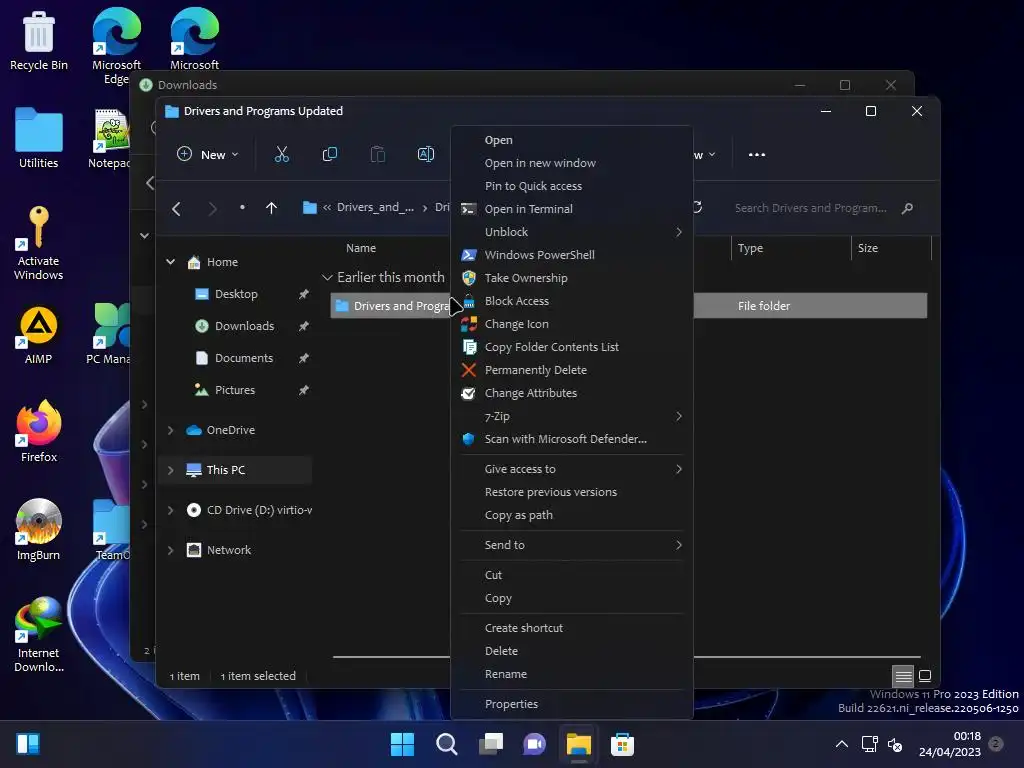The width and height of the screenshot is (1024, 768).
Task: Launch Internet Download Manager shortcut
Action: tap(39, 635)
